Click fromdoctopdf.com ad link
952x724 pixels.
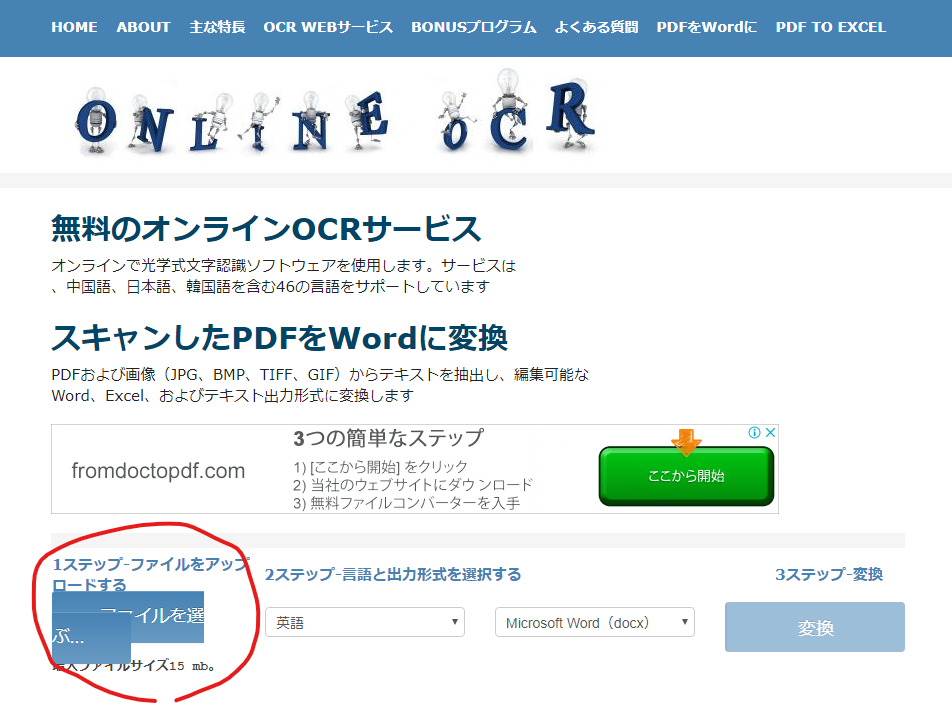[x=158, y=471]
